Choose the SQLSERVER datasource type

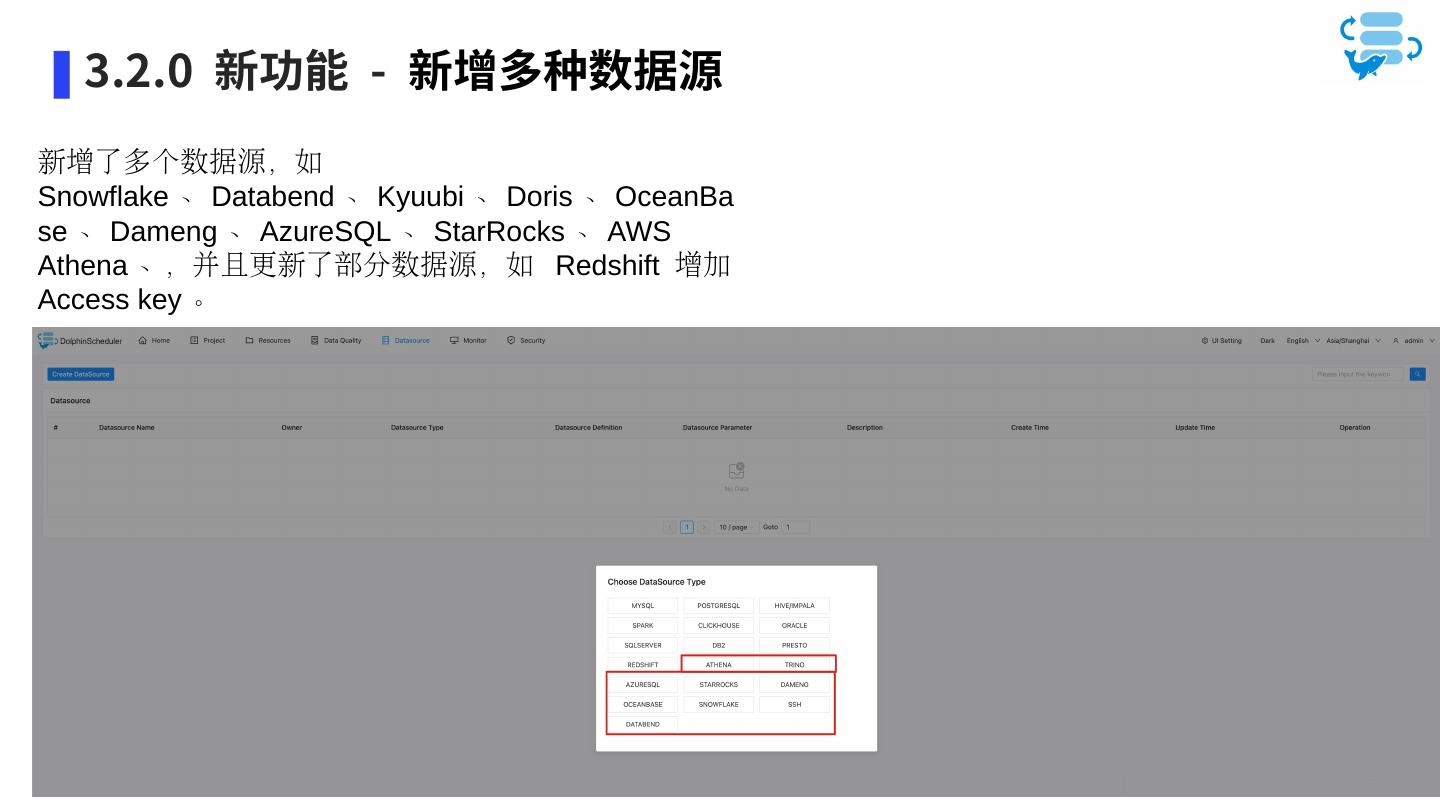[x=643, y=645]
